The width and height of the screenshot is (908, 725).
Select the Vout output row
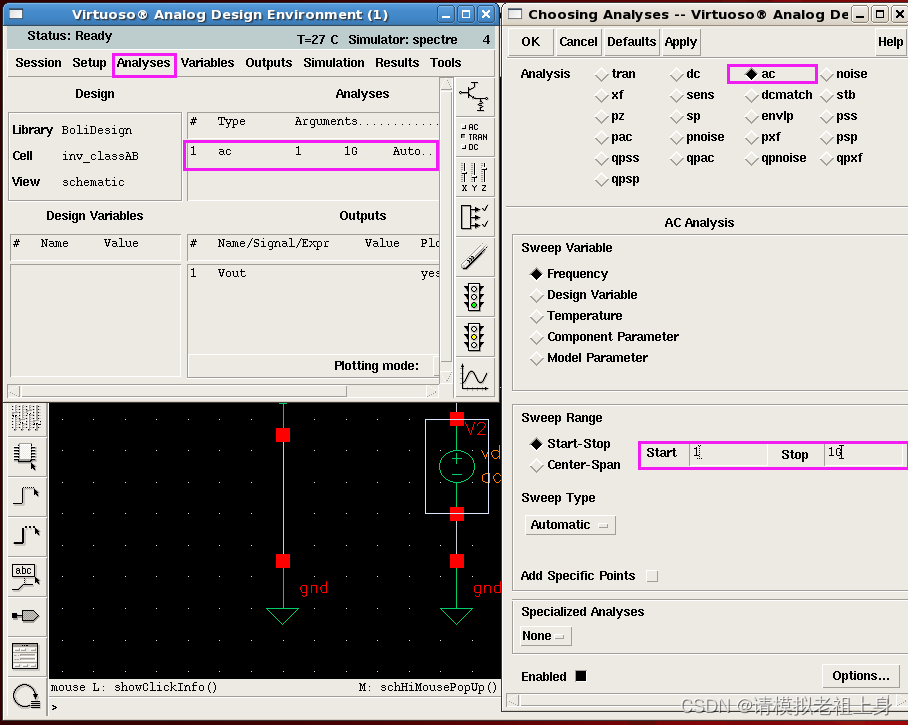coord(313,273)
